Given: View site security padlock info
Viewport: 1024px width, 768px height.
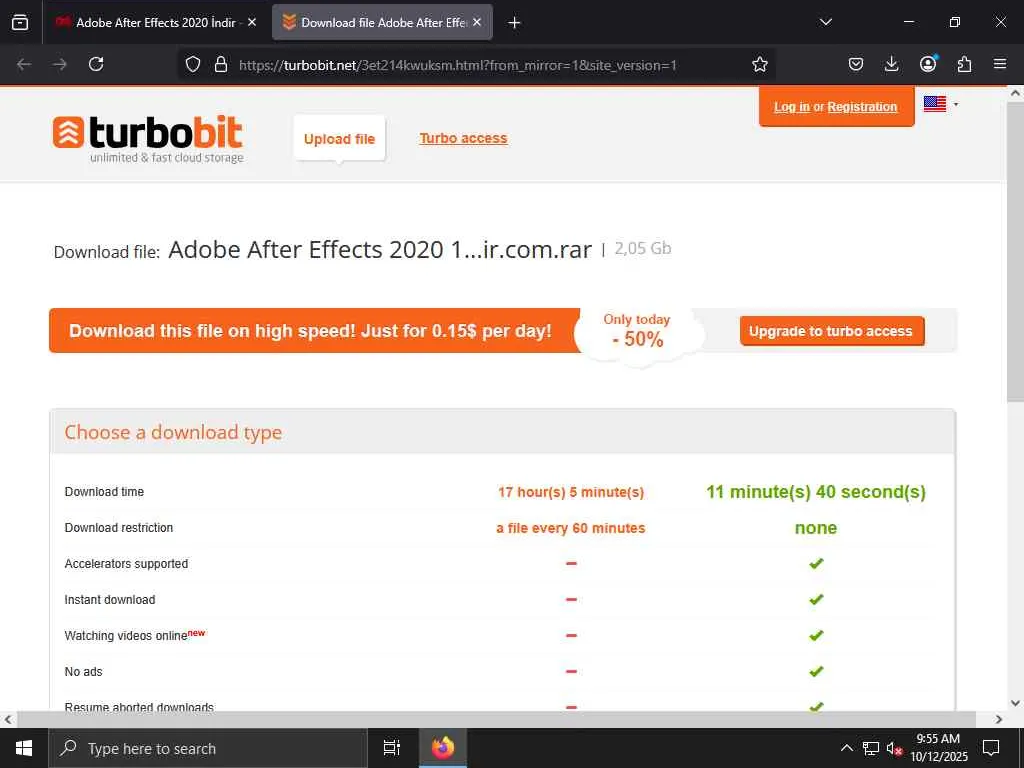Looking at the screenshot, I should coord(221,64).
